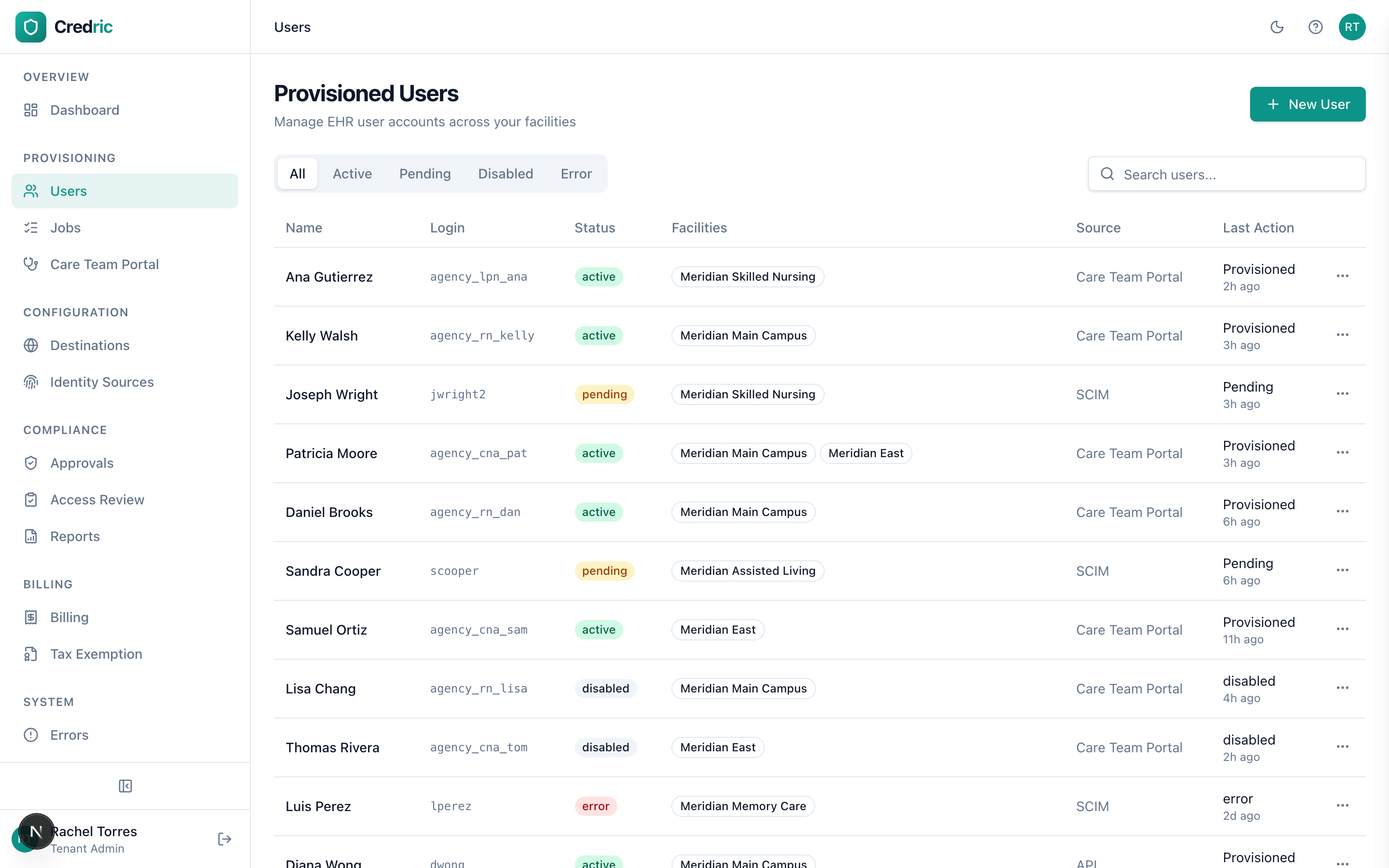Open row actions for Kelly Walsh
The image size is (1389, 868).
click(1342, 335)
